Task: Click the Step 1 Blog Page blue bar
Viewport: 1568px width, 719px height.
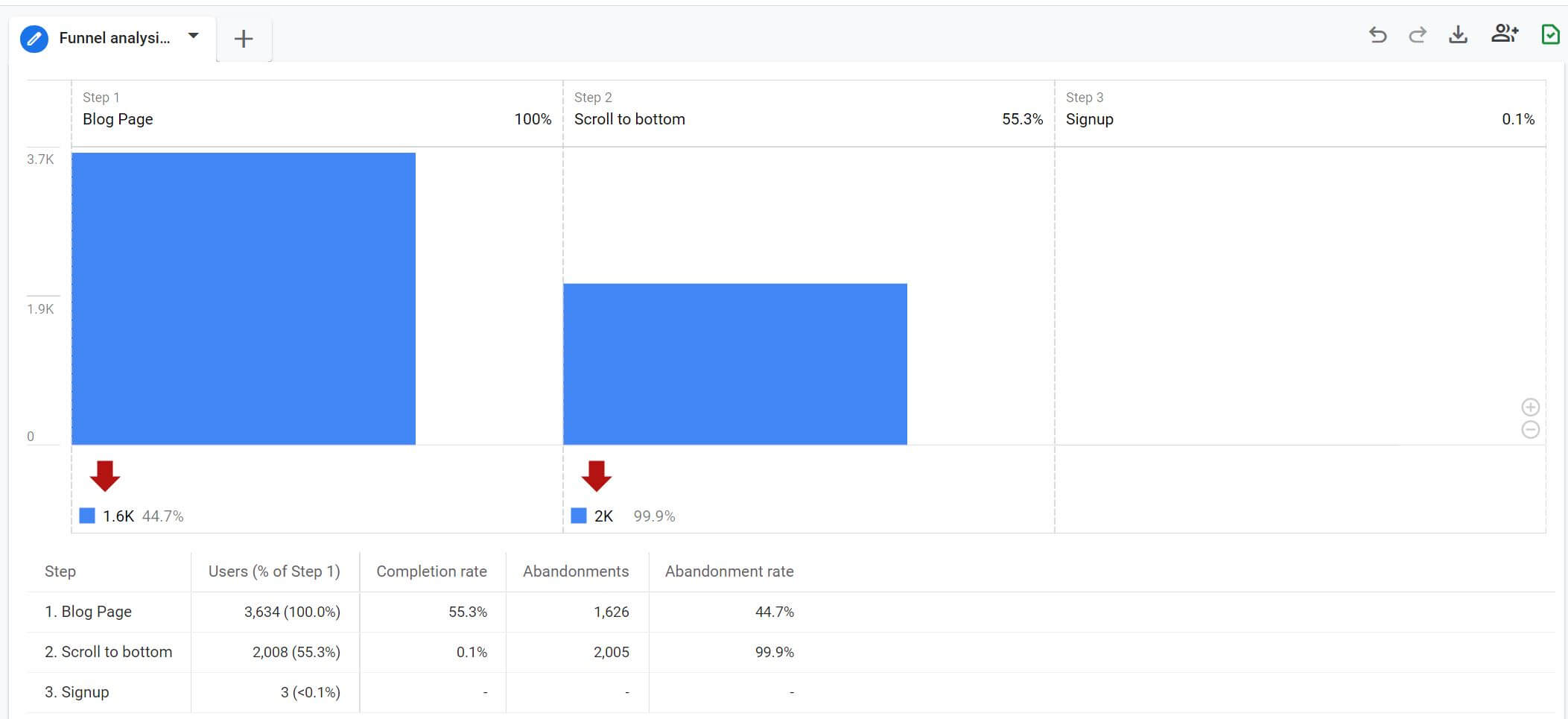Action: point(244,299)
